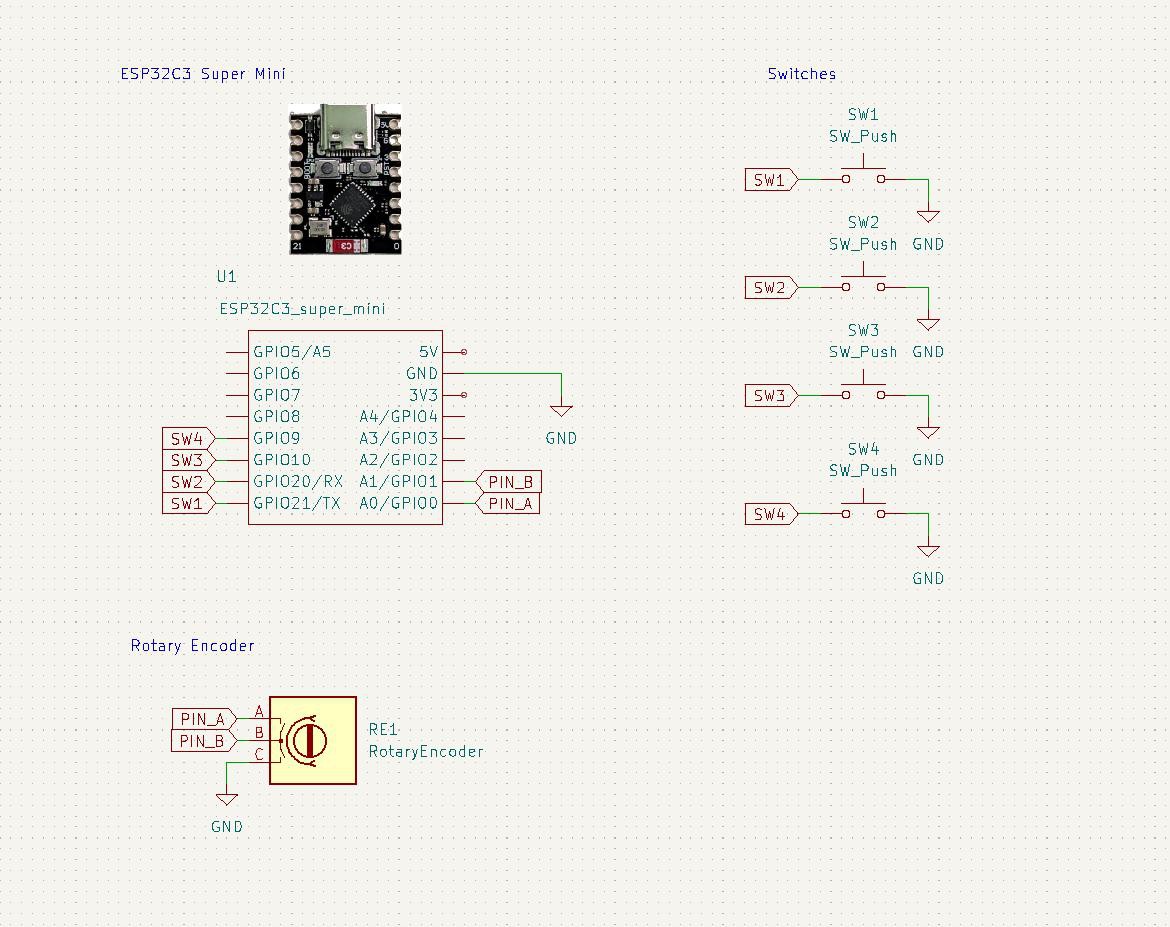This screenshot has width=1170, height=927.
Task: Select the SW1 global label left of switch SW1
Action: coord(772,180)
